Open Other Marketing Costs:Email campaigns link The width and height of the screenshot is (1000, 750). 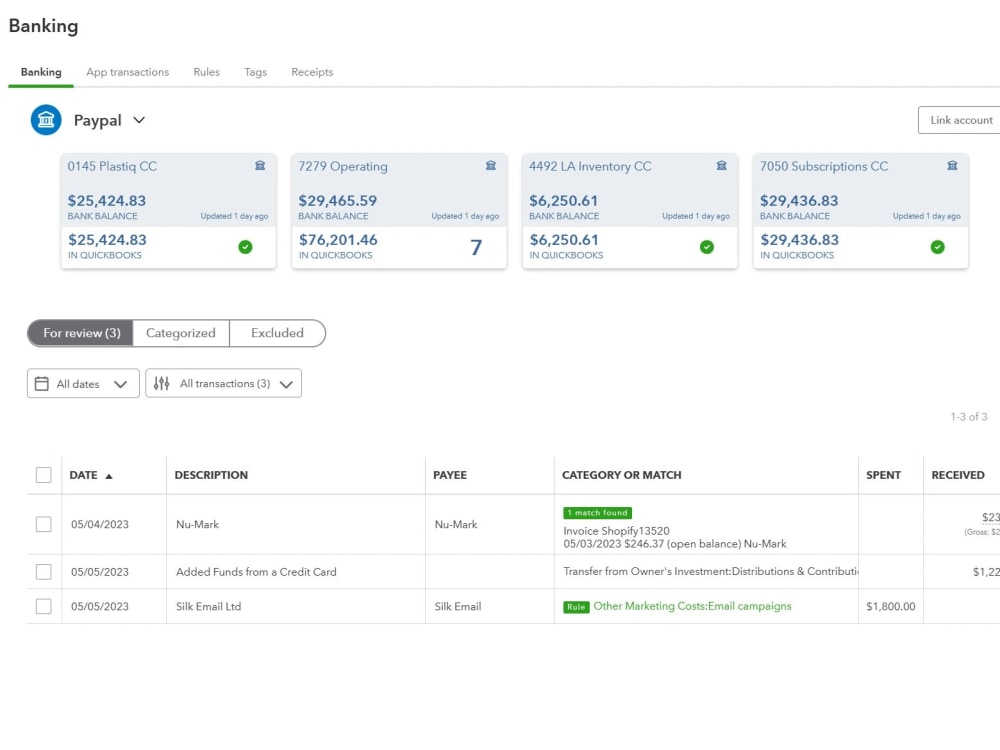[692, 607]
